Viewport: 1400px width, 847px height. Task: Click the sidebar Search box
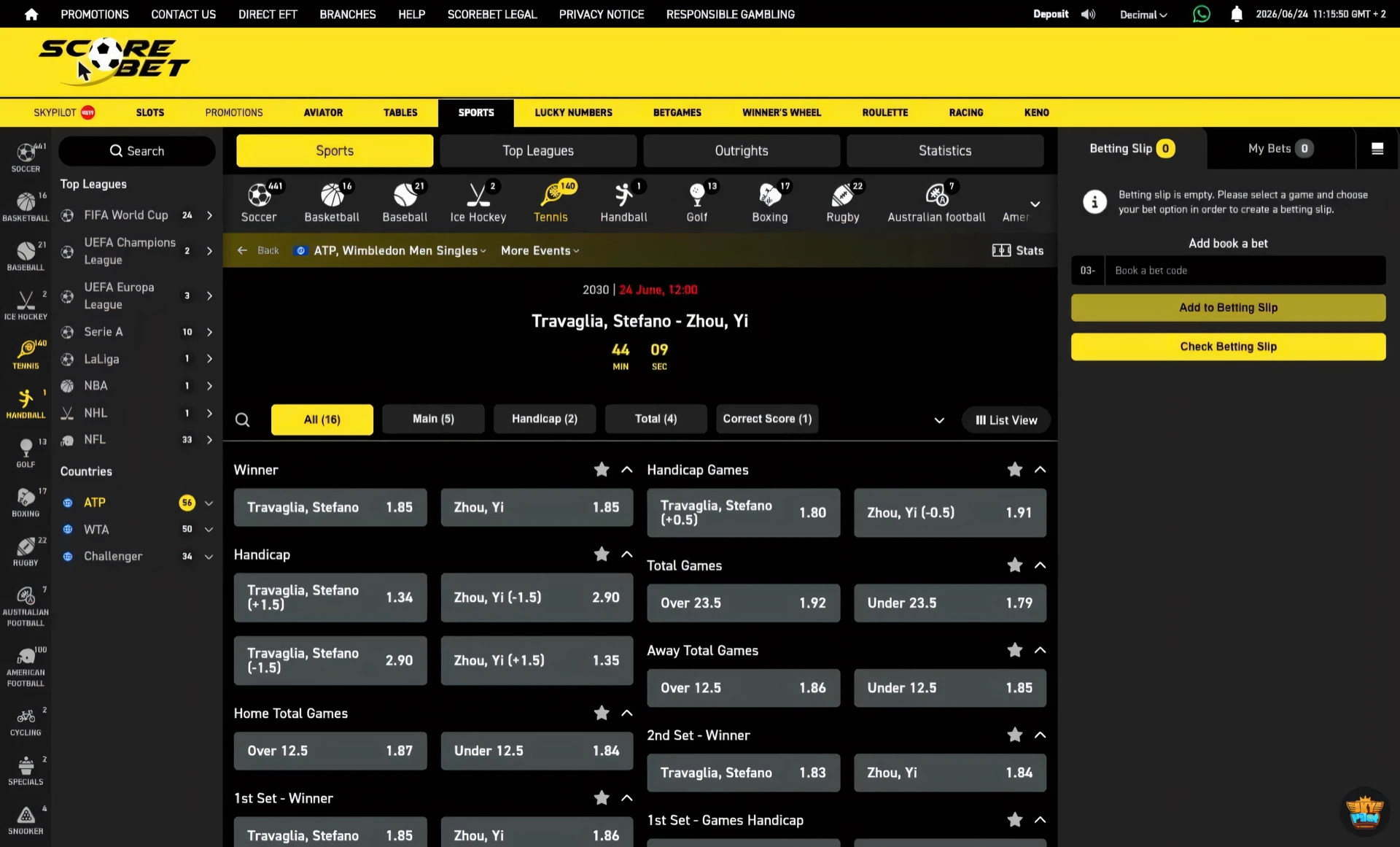[x=137, y=151]
